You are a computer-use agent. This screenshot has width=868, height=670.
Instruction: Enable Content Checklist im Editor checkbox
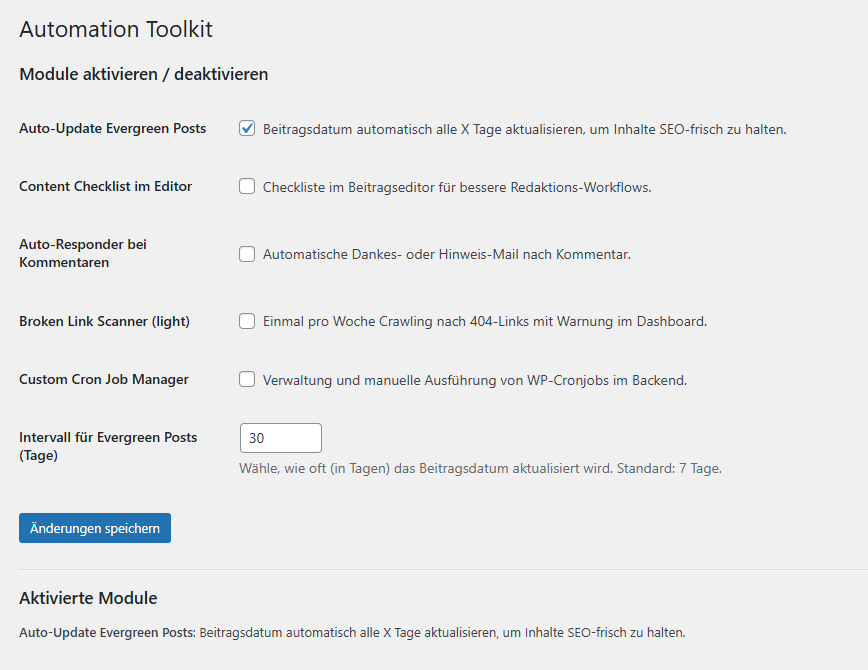coord(247,186)
